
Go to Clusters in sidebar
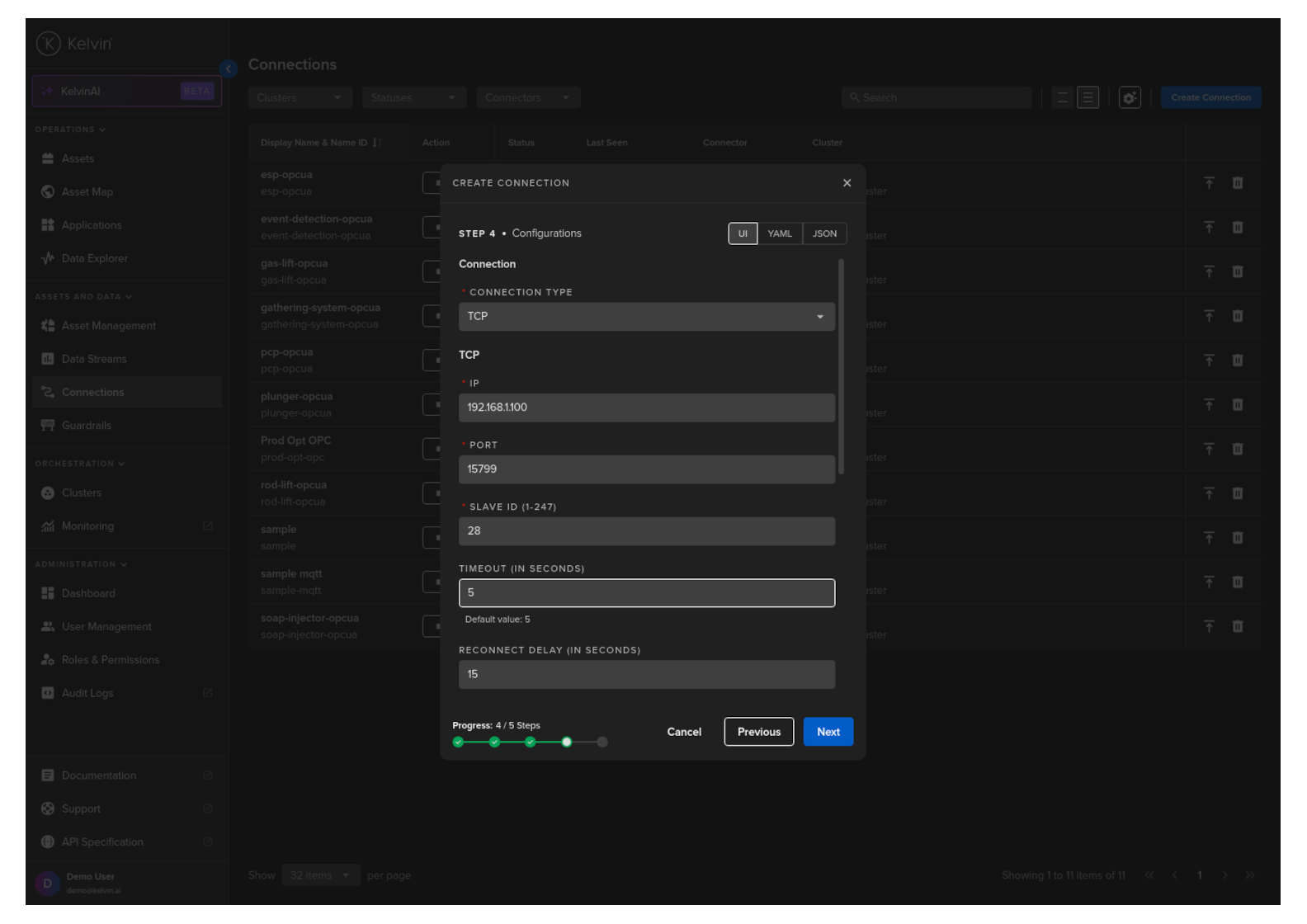pos(81,493)
